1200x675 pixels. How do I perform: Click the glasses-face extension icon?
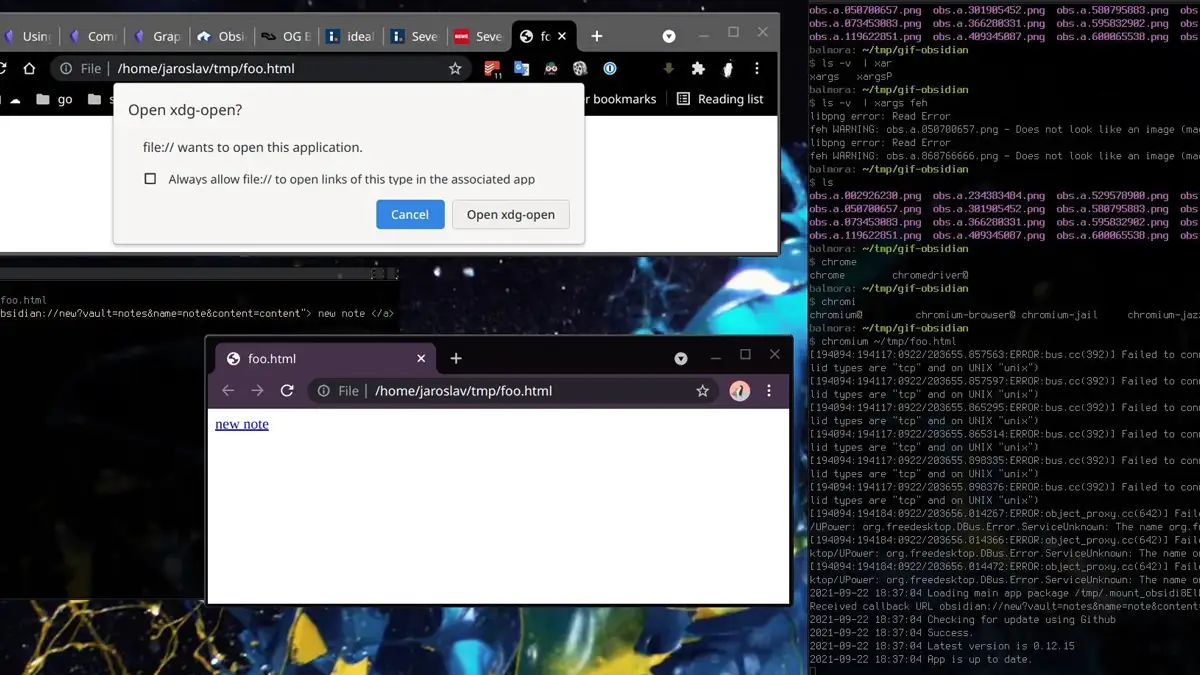tap(552, 68)
